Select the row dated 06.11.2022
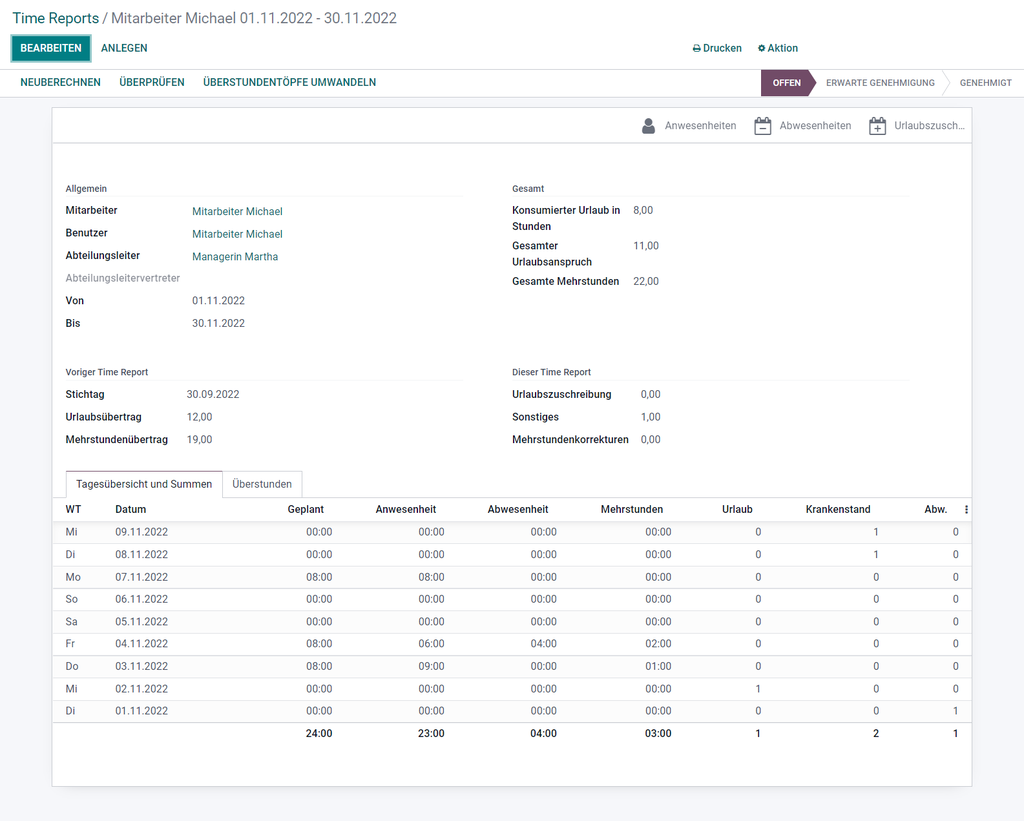The height and width of the screenshot is (821, 1024). 512,599
